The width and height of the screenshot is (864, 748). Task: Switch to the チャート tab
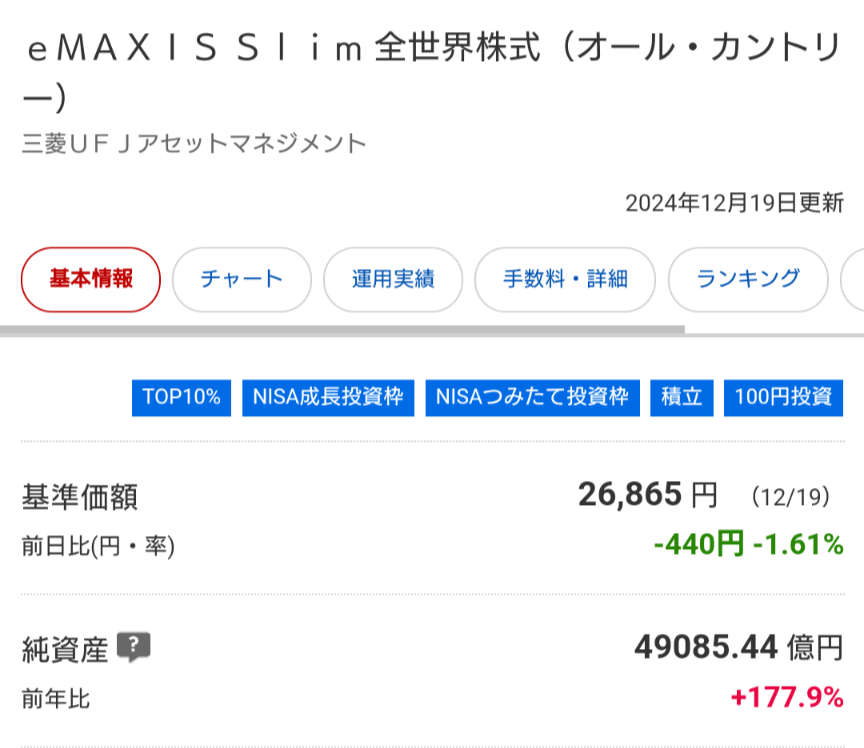point(242,280)
